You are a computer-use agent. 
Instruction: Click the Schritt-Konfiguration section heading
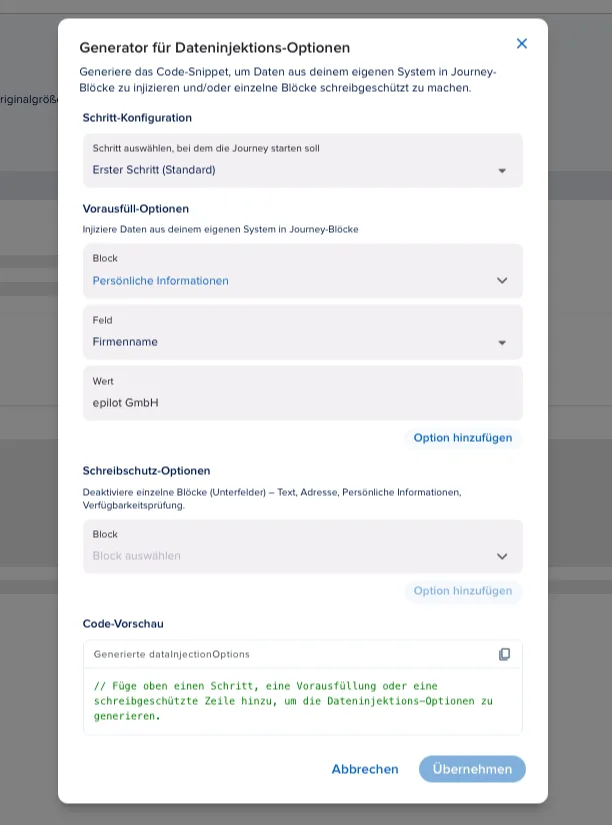pos(137,117)
